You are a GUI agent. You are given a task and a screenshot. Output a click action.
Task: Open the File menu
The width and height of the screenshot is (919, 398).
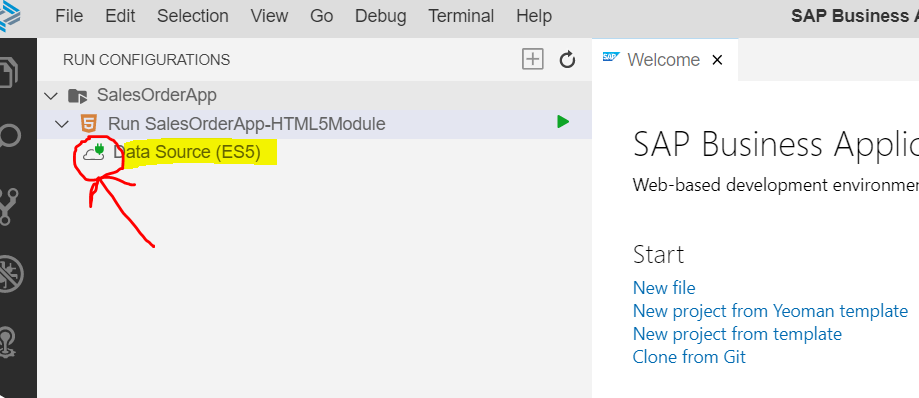[69, 16]
